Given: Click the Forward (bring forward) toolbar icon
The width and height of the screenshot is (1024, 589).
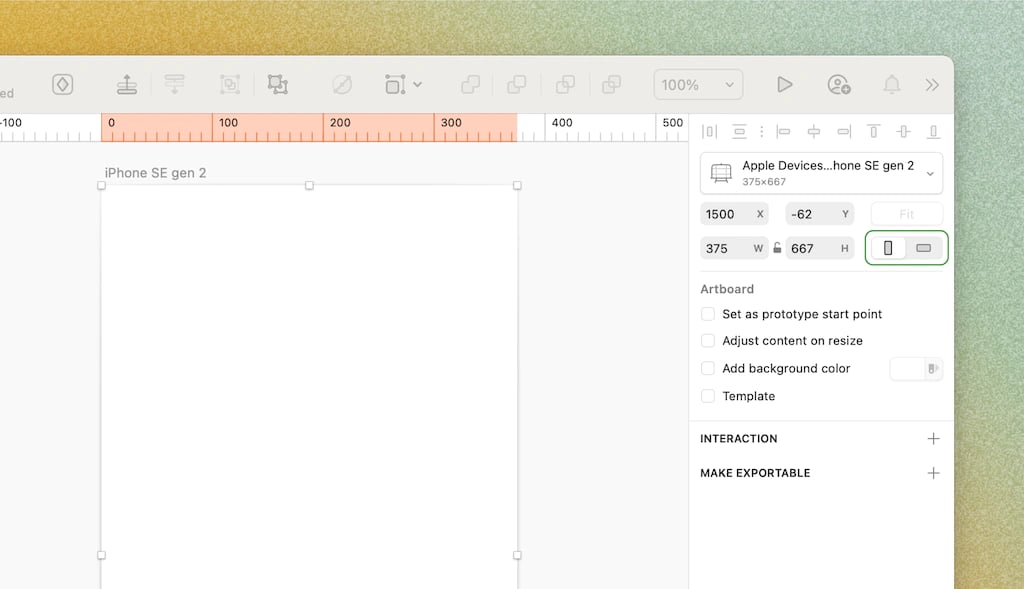Looking at the screenshot, I should (x=127, y=84).
